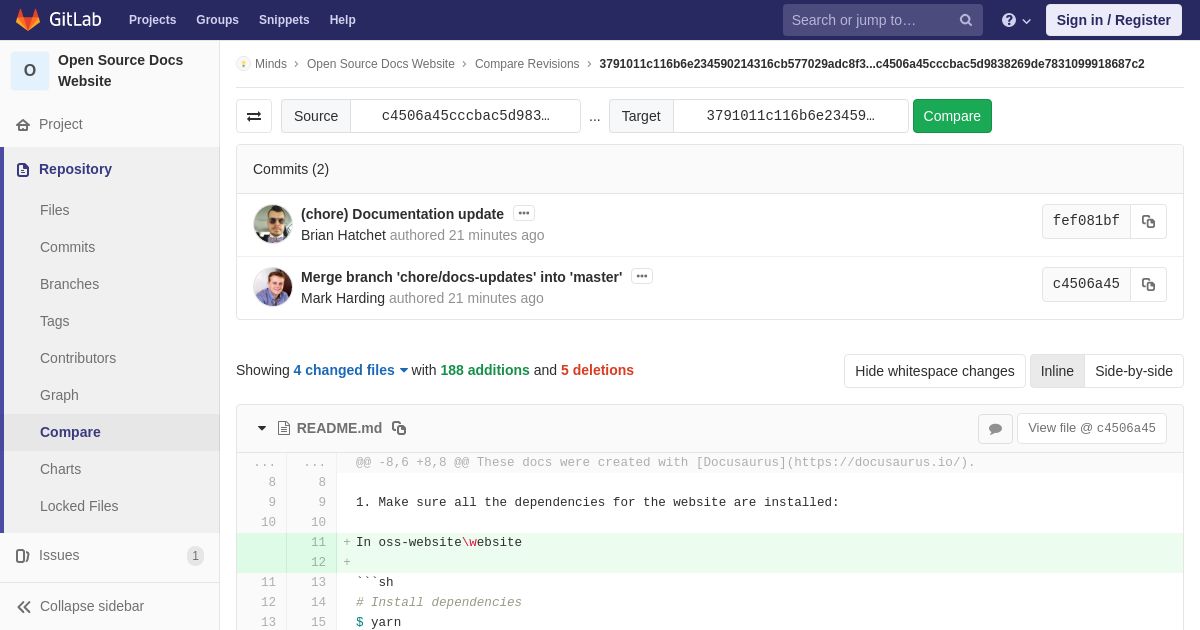This screenshot has height=630, width=1200.
Task: Click the '5 deletions' text
Action: coord(597,370)
